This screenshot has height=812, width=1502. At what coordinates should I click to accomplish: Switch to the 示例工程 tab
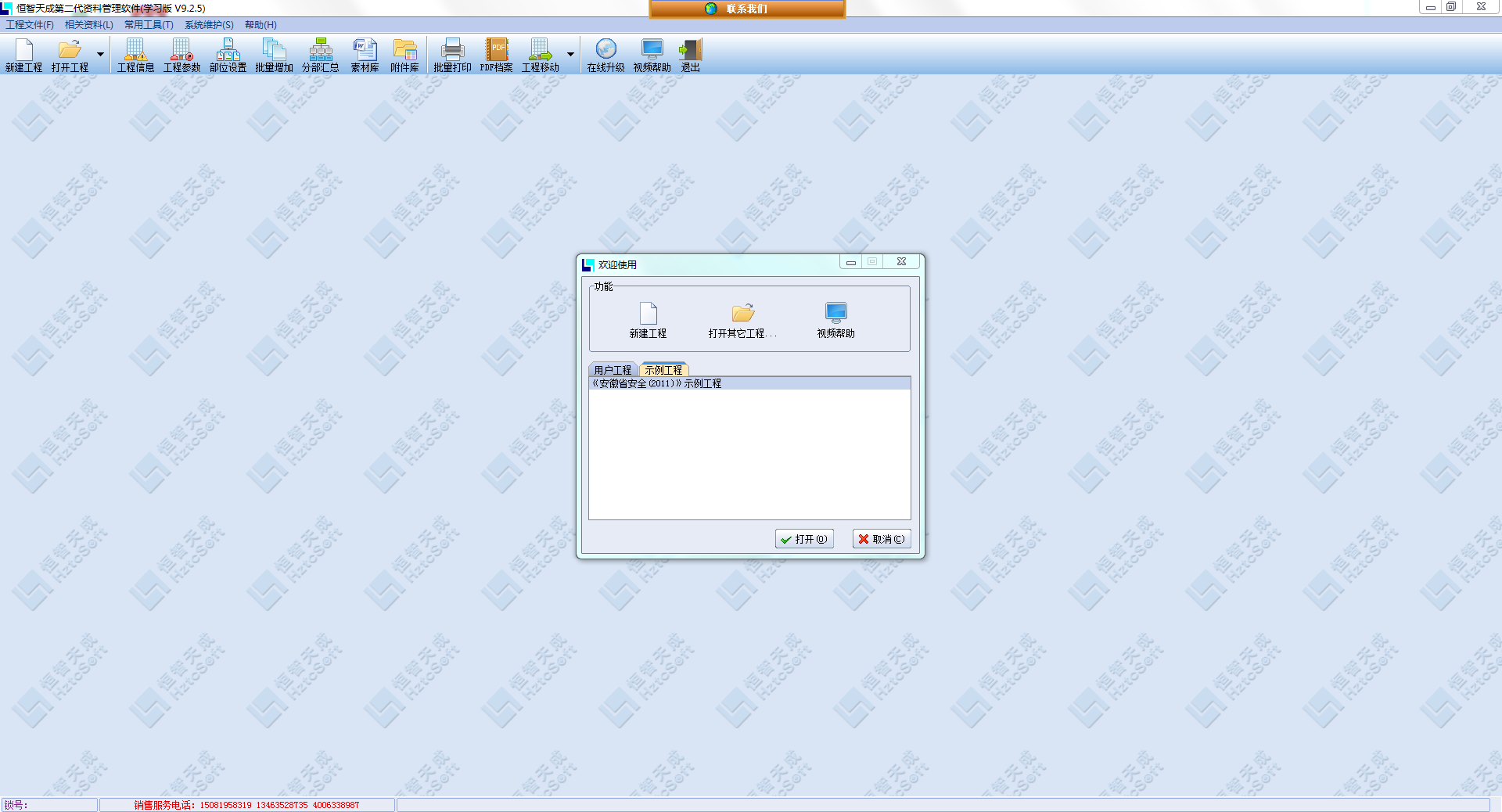663,370
